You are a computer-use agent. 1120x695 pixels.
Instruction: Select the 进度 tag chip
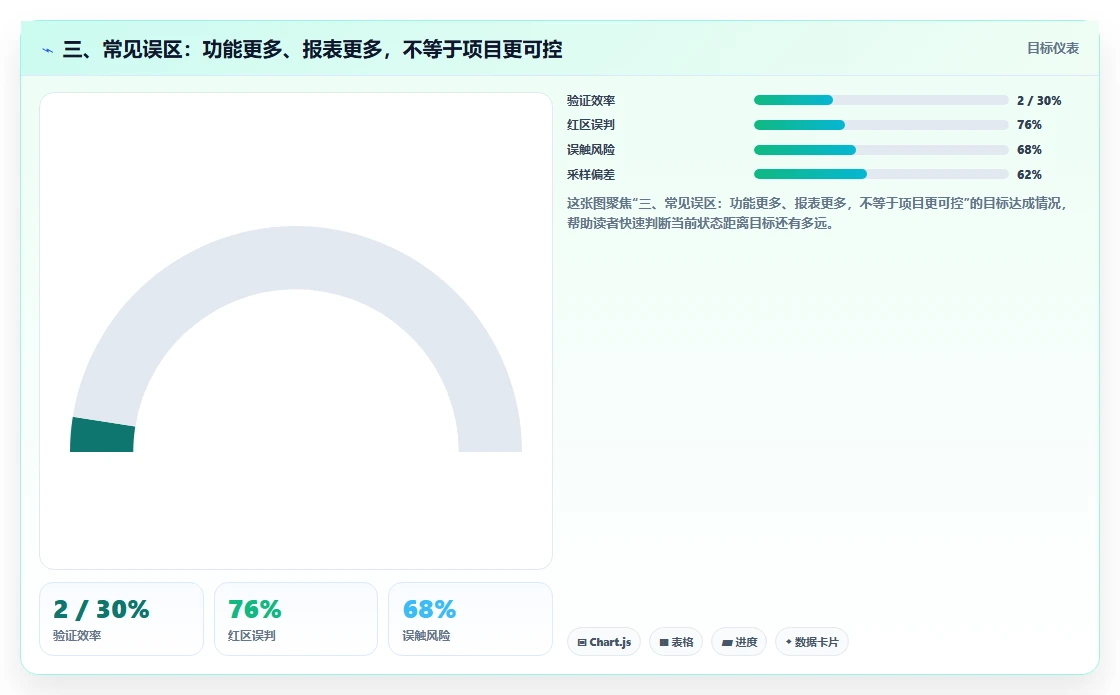coord(739,641)
